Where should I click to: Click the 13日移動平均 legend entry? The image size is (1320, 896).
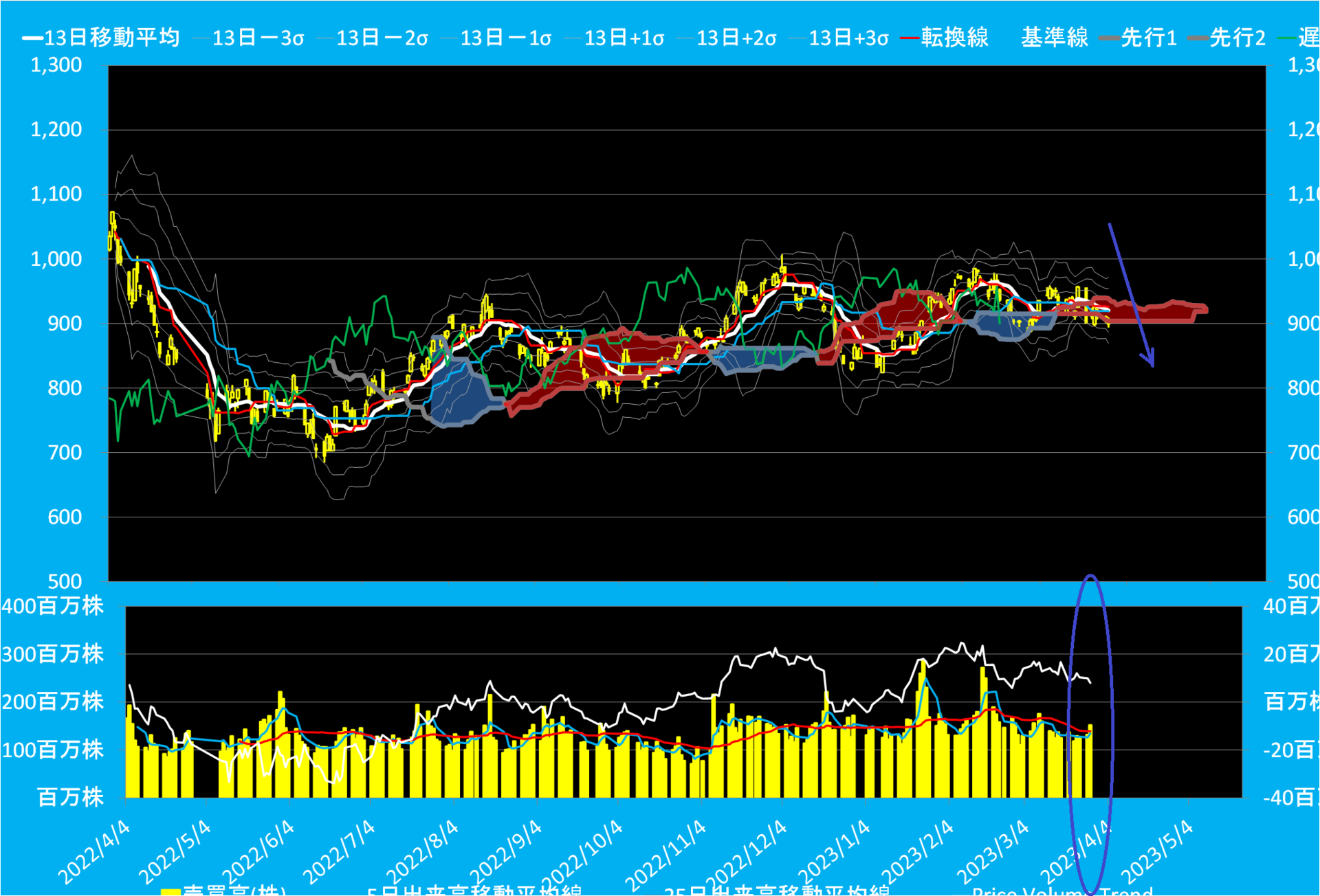[x=101, y=38]
